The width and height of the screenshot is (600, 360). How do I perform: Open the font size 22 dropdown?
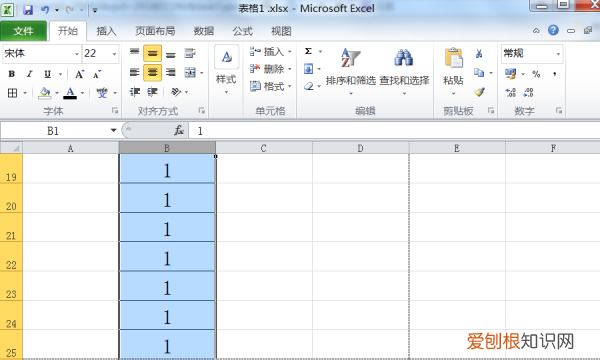[x=114, y=54]
